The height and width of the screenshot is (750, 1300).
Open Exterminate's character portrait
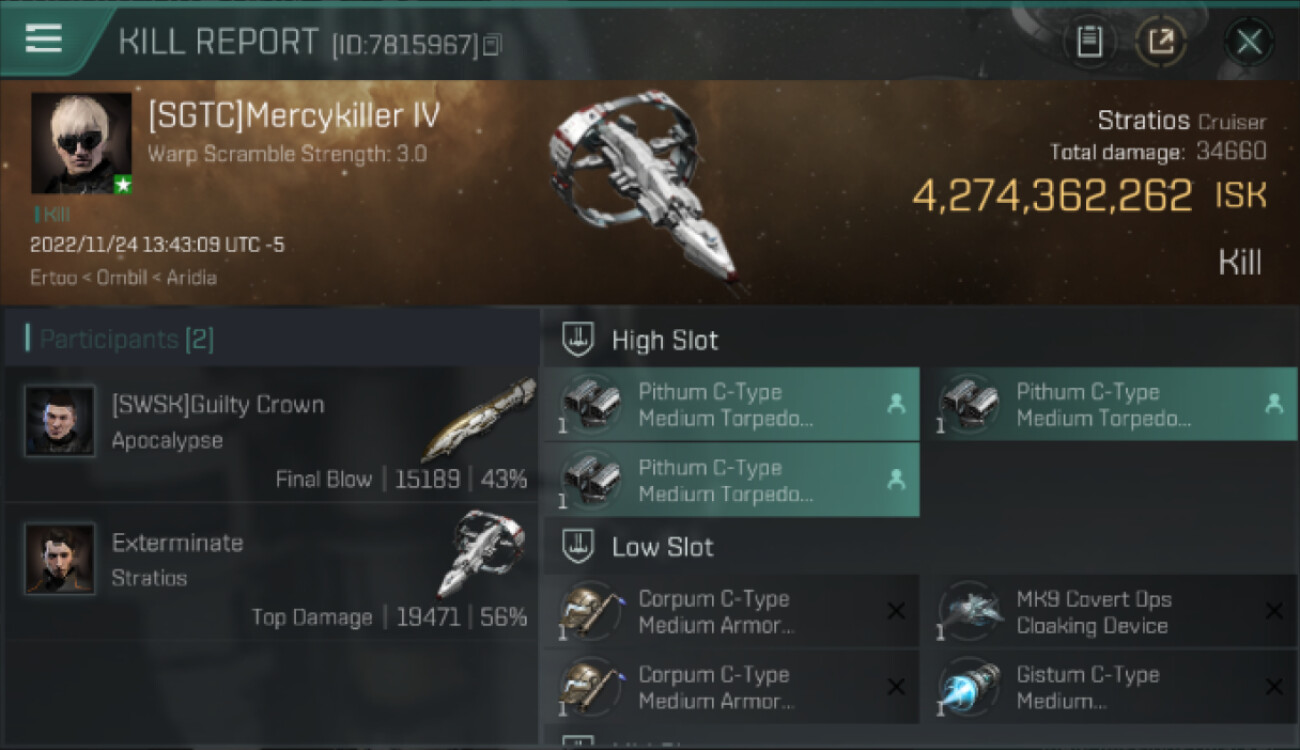[60, 559]
